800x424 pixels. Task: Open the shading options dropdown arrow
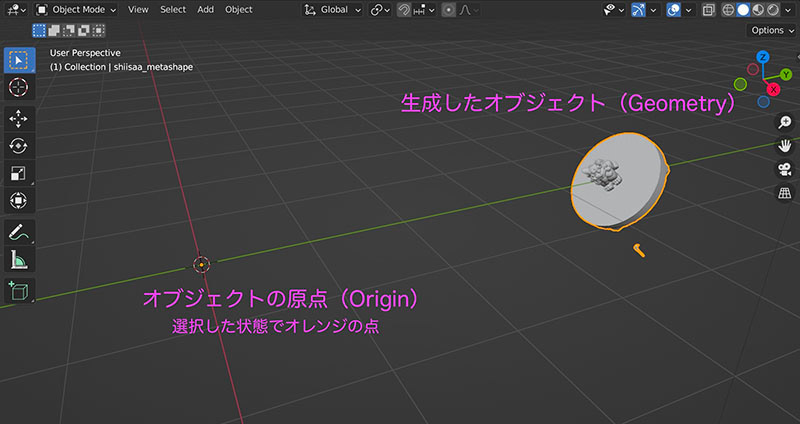tap(787, 10)
